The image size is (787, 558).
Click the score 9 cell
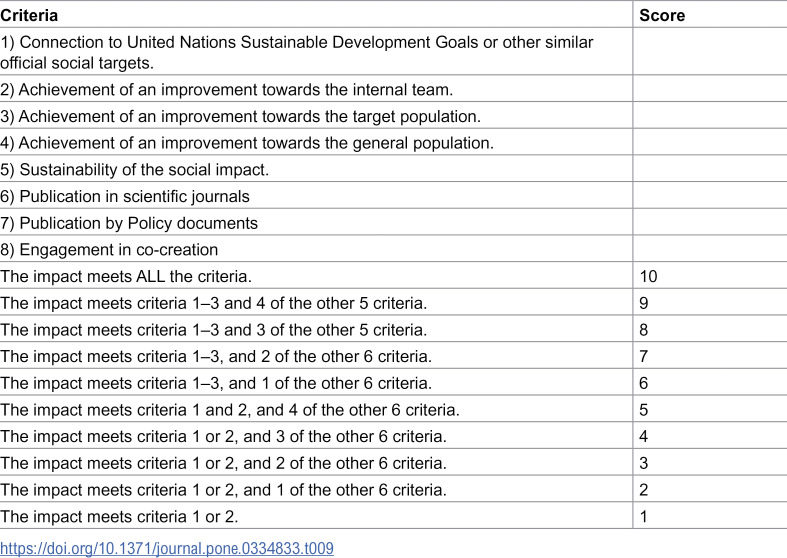point(710,302)
